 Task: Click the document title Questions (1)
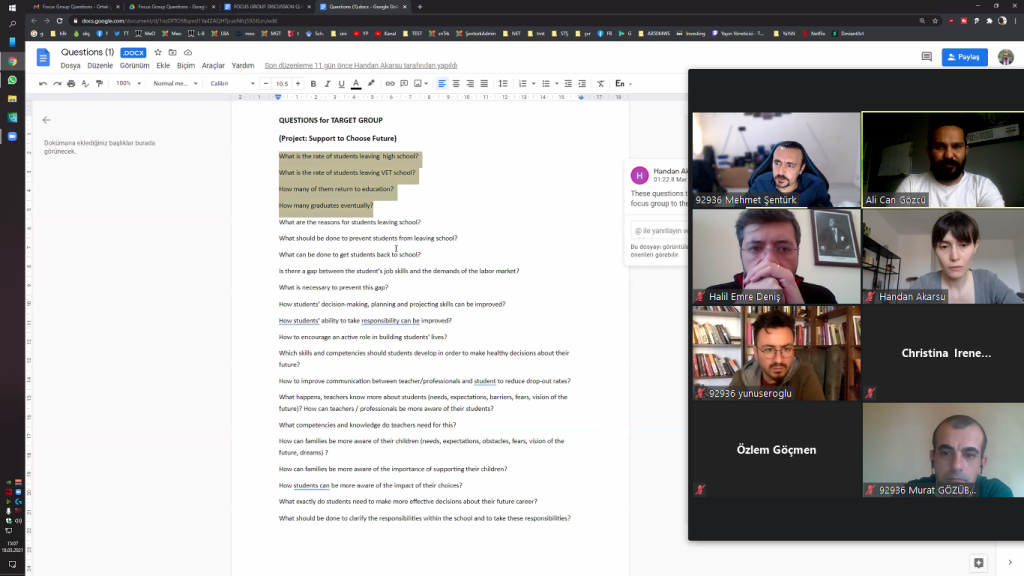(88, 52)
